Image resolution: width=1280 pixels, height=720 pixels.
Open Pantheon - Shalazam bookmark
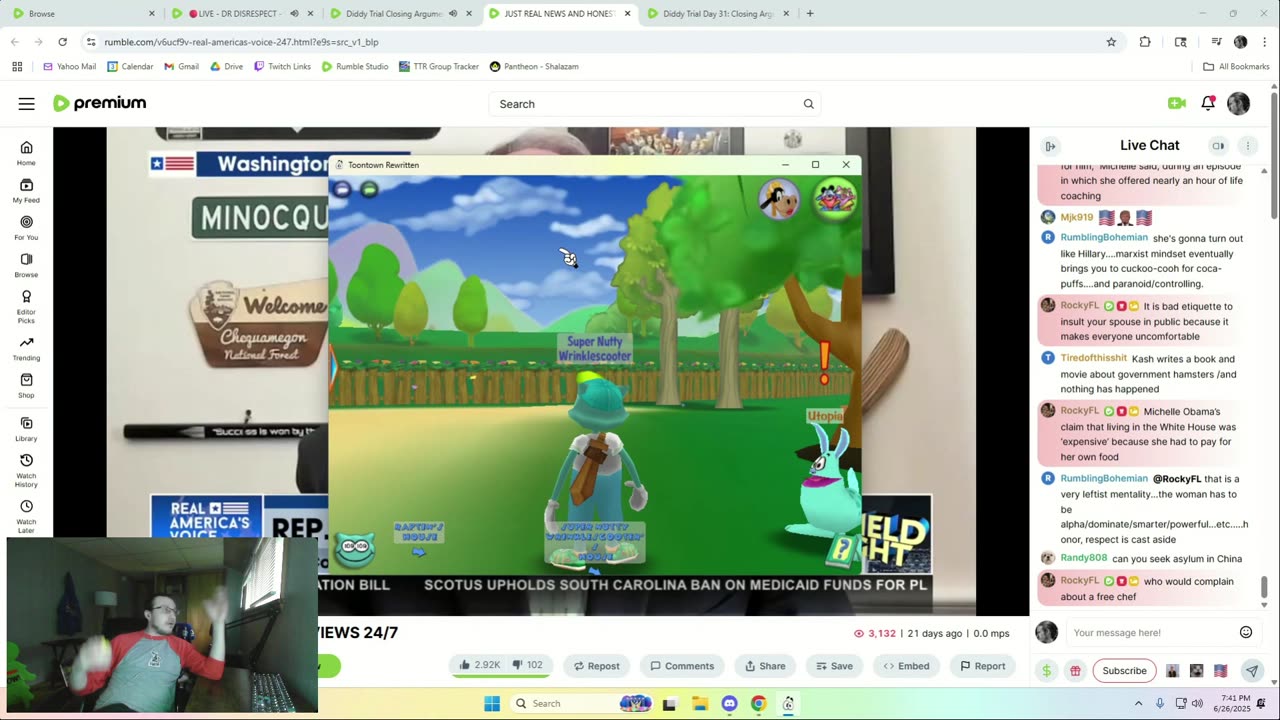click(534, 66)
